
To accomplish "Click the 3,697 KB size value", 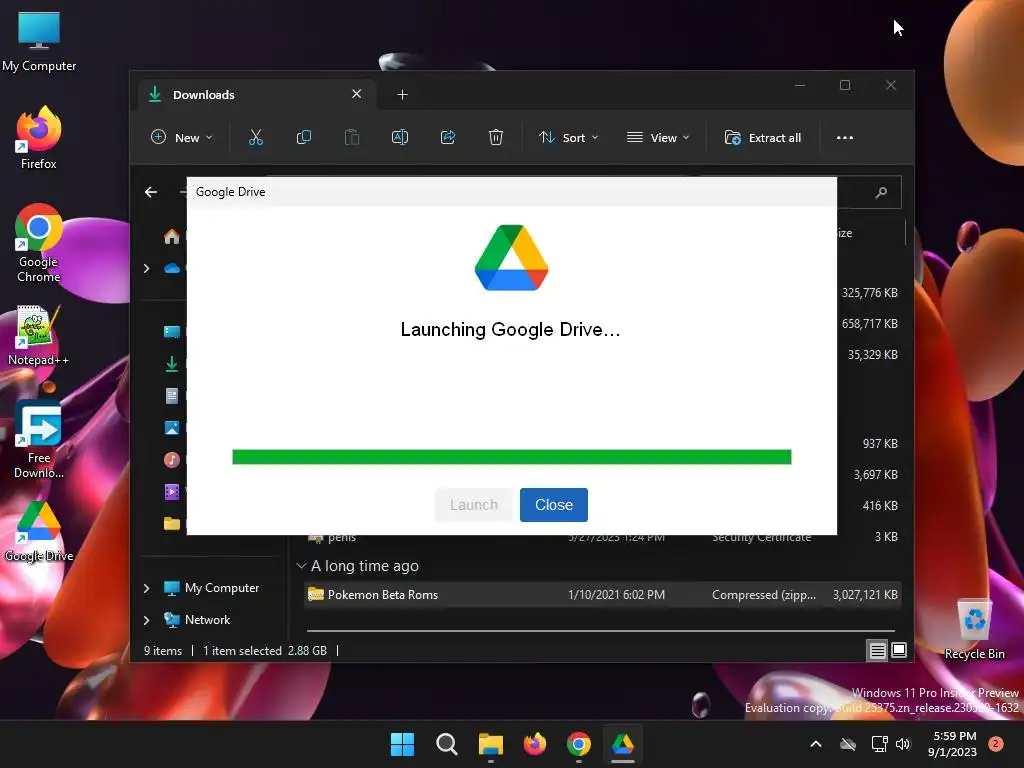I will tap(875, 475).
